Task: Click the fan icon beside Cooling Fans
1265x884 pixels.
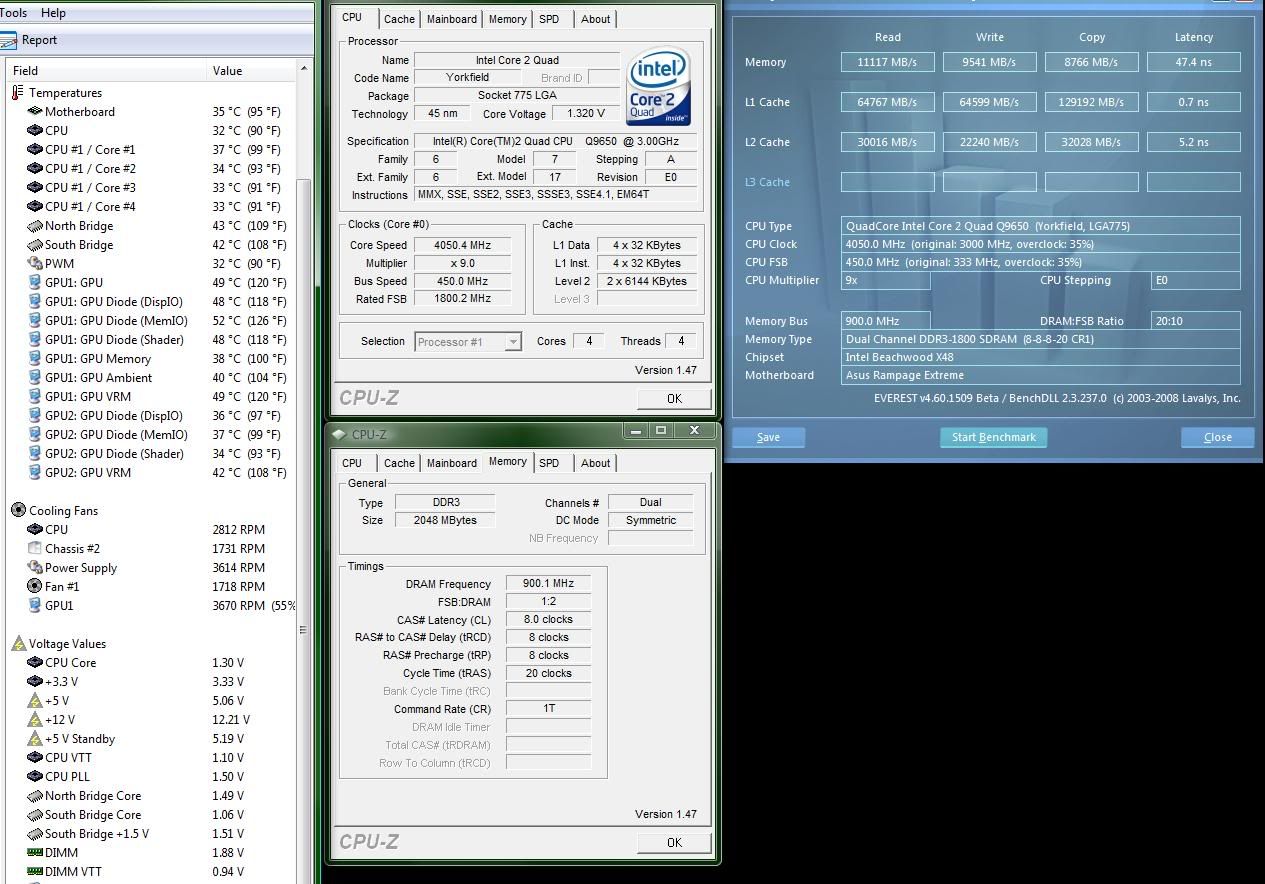Action: point(18,511)
